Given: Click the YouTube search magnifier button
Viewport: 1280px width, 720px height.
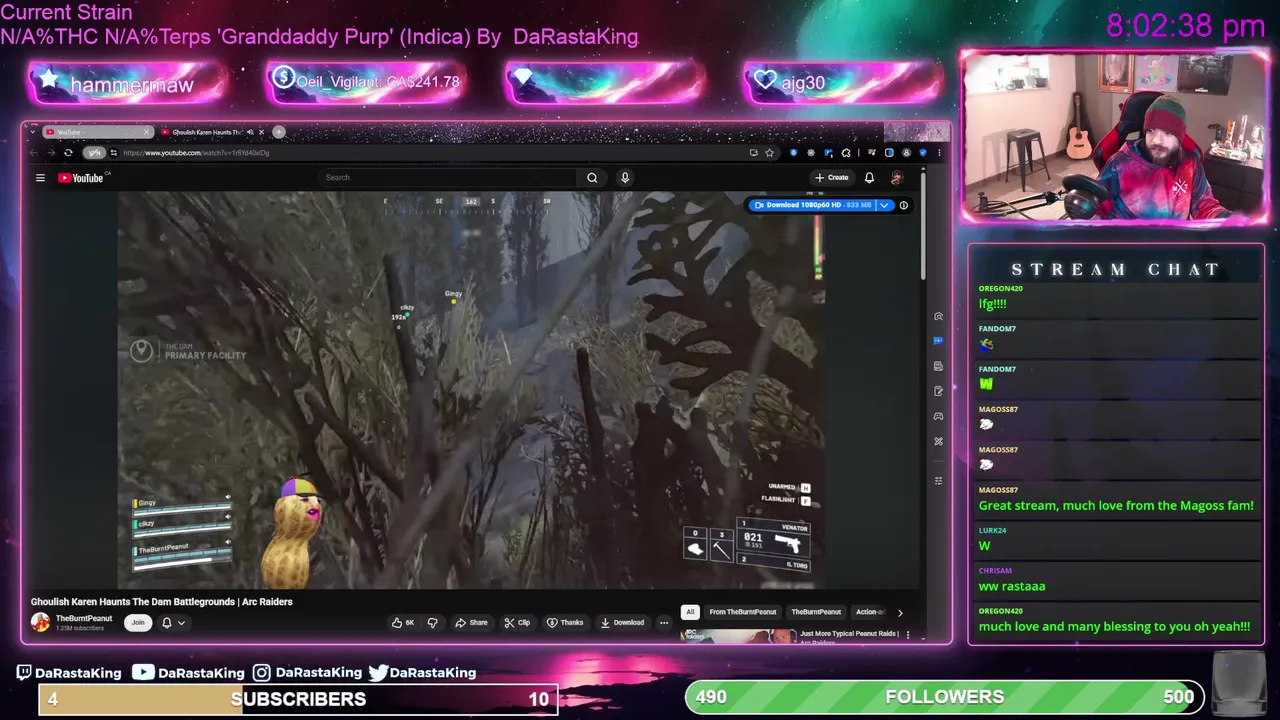Looking at the screenshot, I should tap(592, 178).
